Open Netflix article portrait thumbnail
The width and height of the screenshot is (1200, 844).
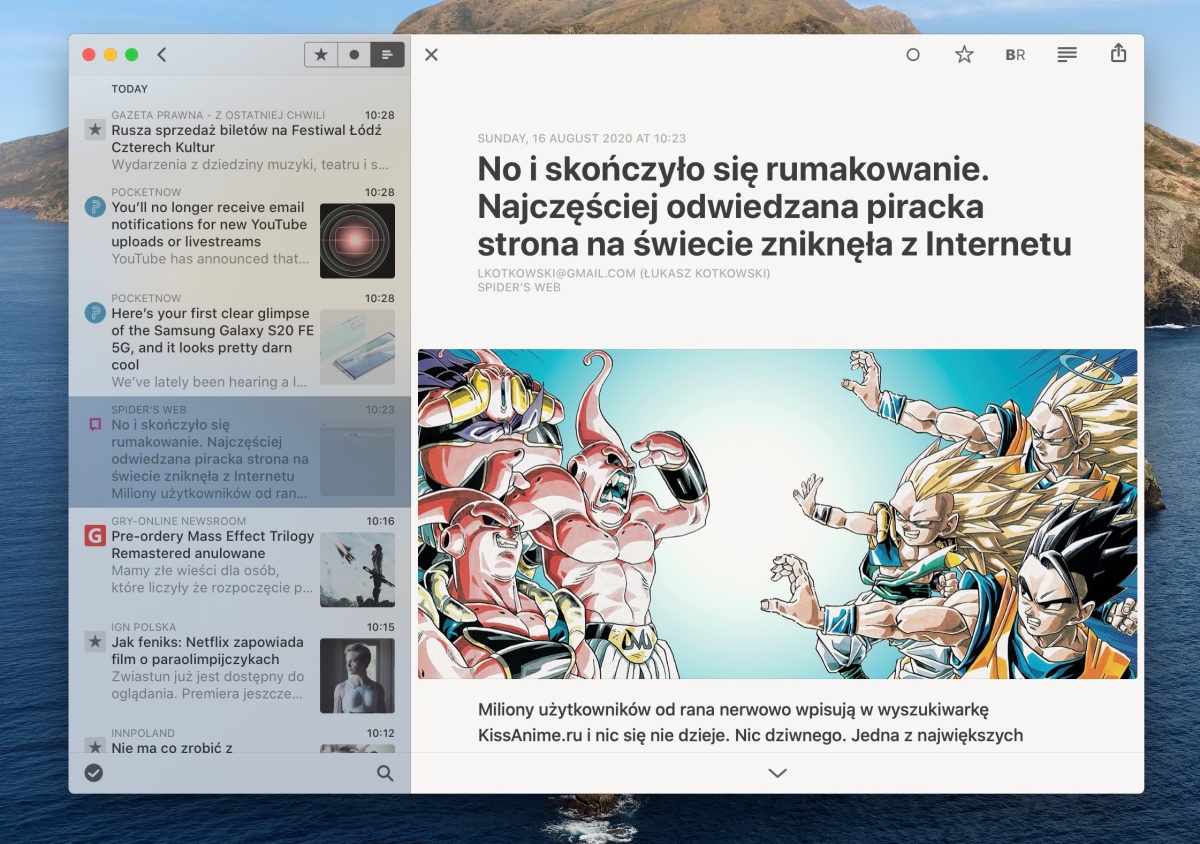357,675
